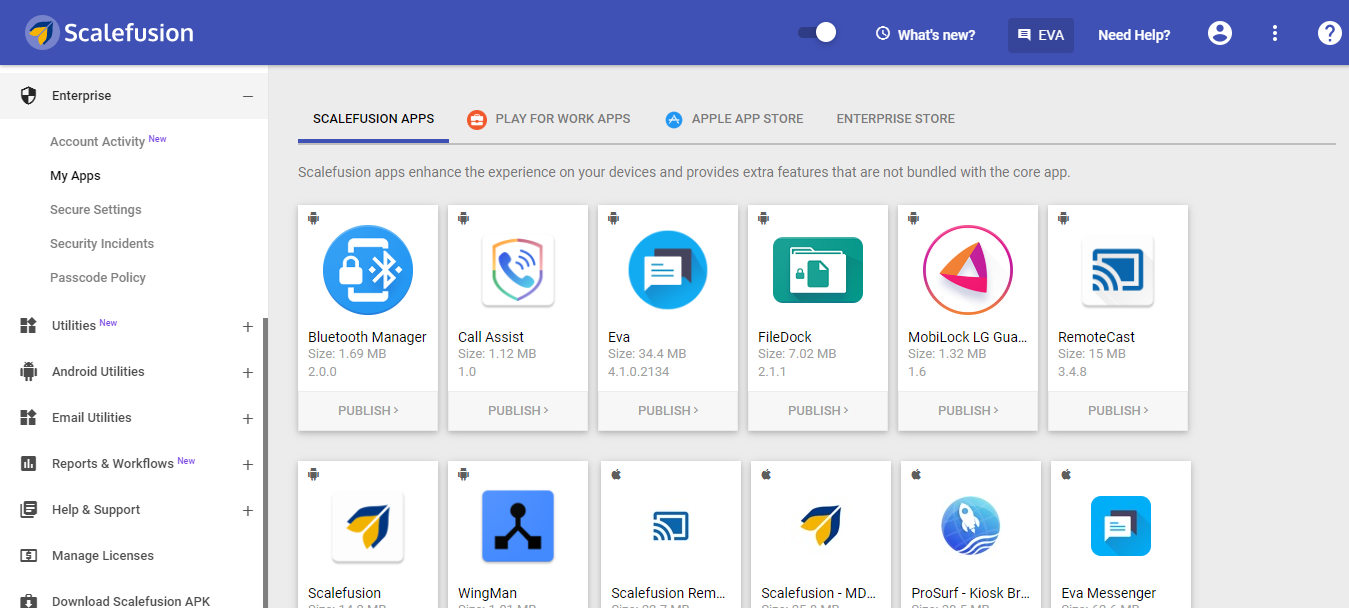Click the WingMan app icon
Screen dimensions: 1349x608
point(518,526)
